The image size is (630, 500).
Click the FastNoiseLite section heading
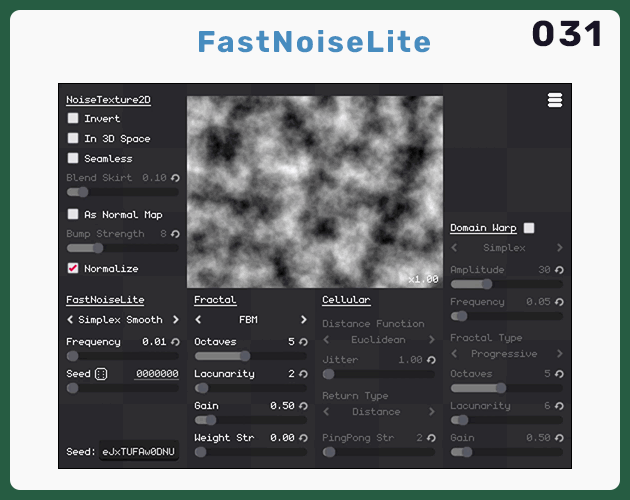pos(105,300)
